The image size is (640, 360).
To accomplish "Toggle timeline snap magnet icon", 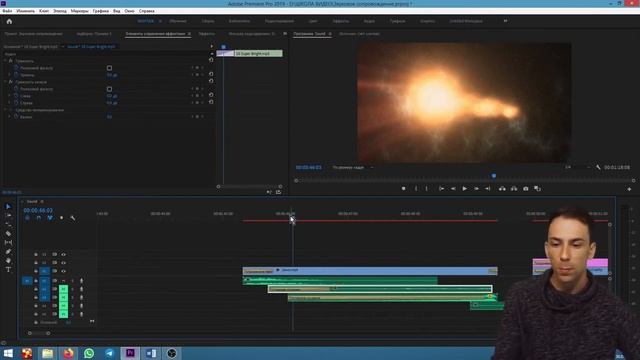I will coord(39,218).
